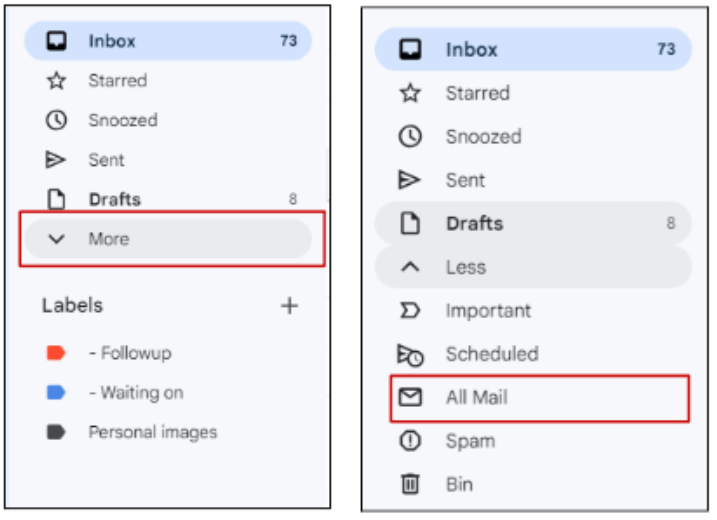Click the 'Labels' heading text

[x=73, y=306]
